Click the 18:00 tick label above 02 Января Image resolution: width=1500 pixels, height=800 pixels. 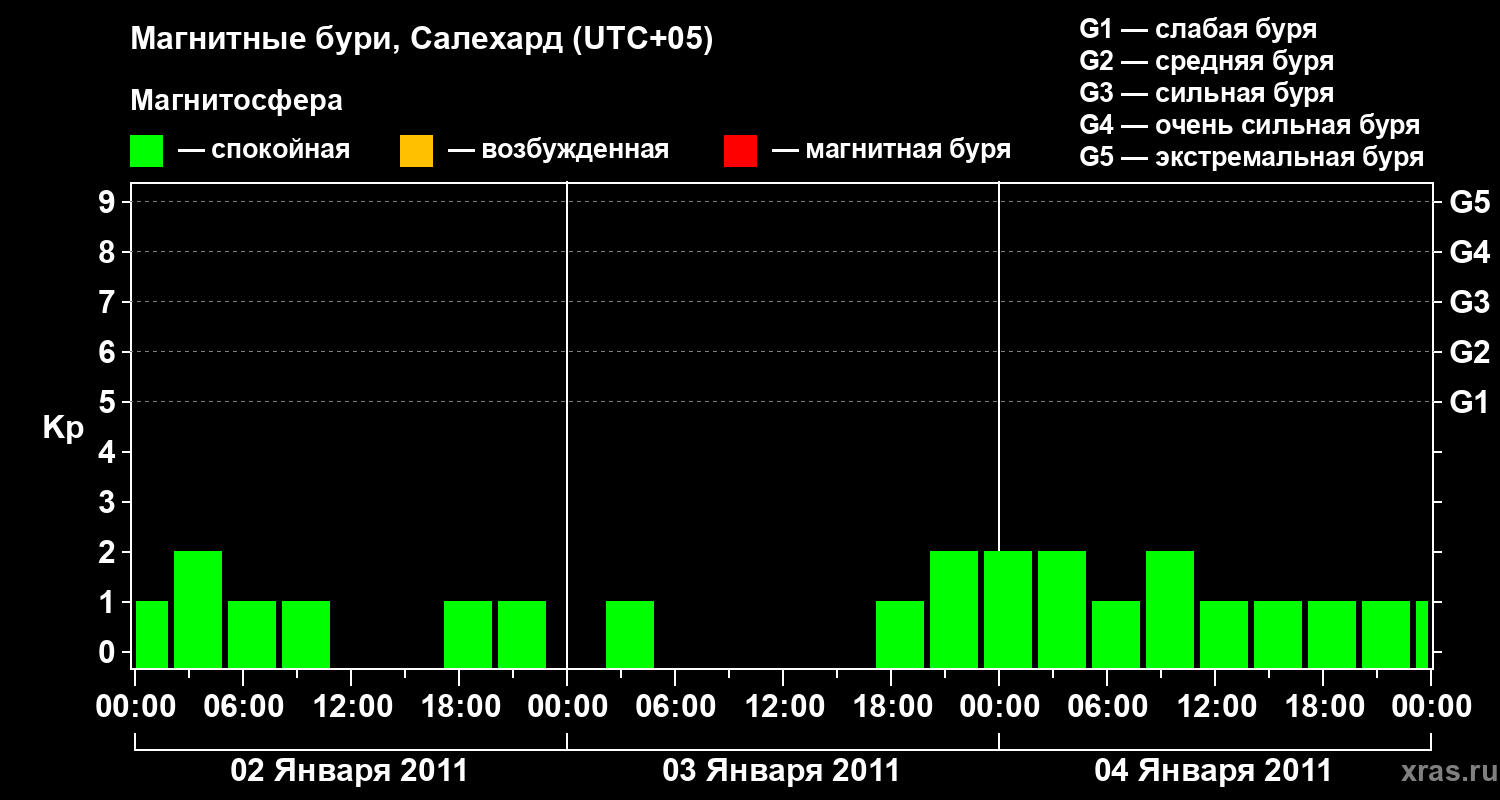click(459, 707)
